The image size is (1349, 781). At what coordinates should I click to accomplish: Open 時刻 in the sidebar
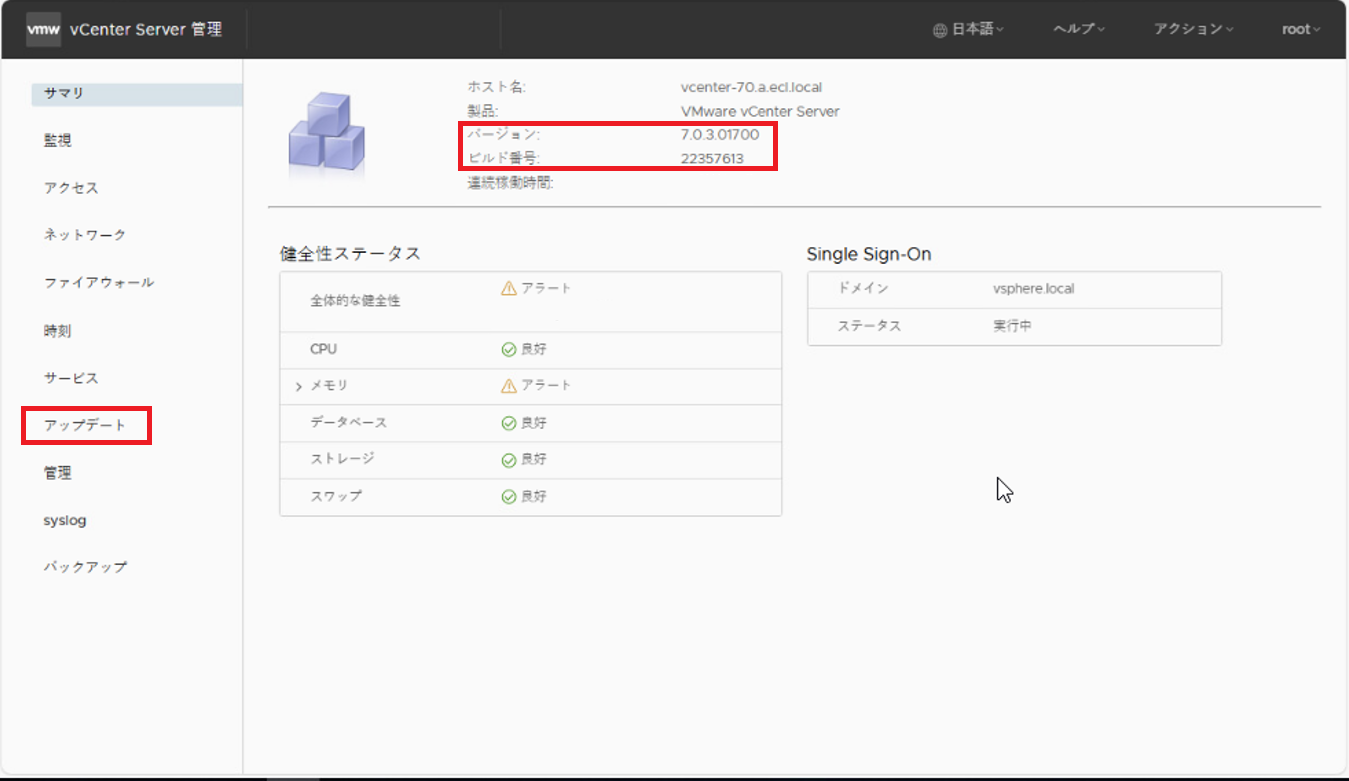58,331
